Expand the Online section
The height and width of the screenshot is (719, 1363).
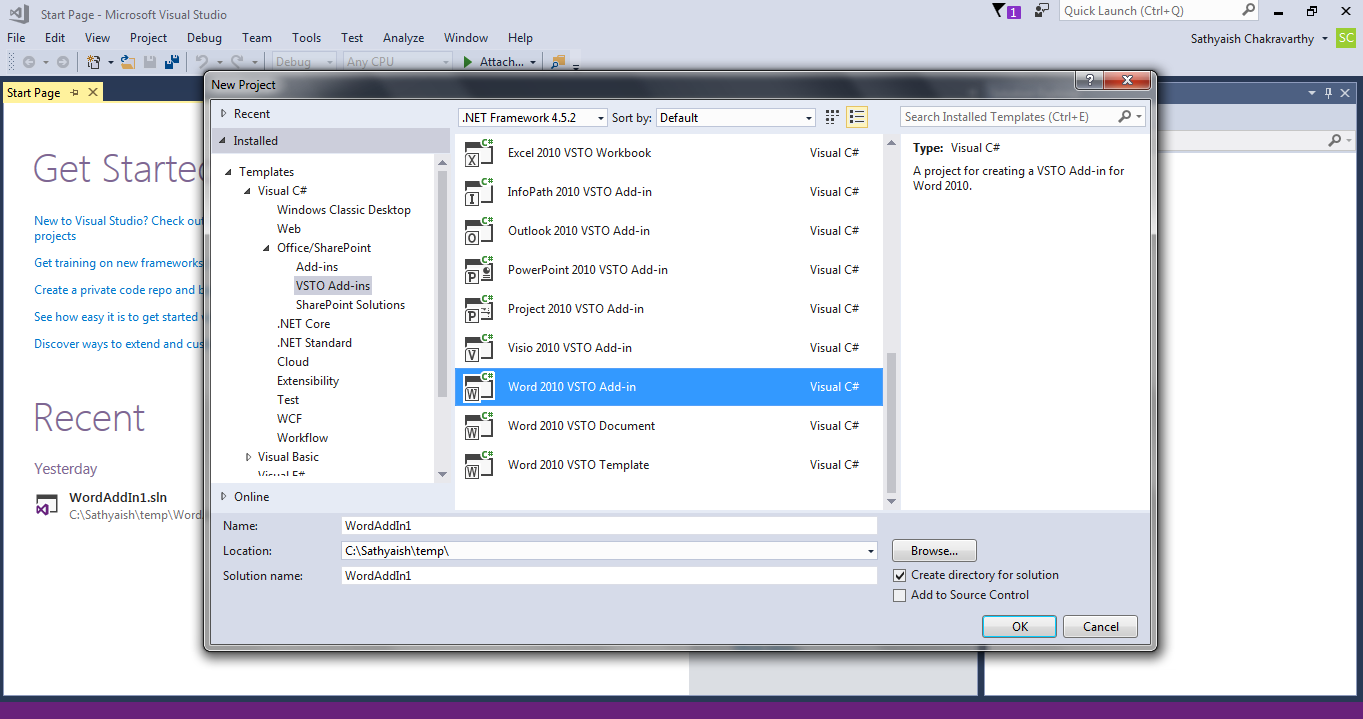224,497
